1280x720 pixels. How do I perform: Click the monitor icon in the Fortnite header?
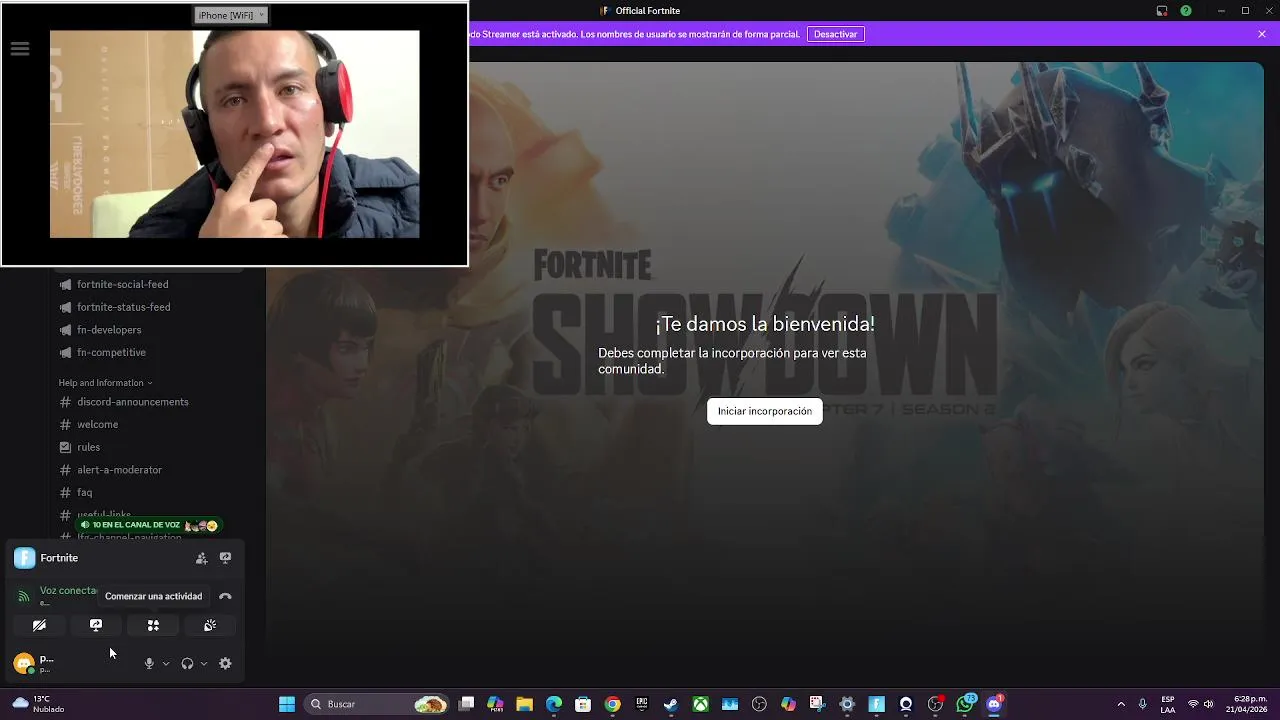225,558
